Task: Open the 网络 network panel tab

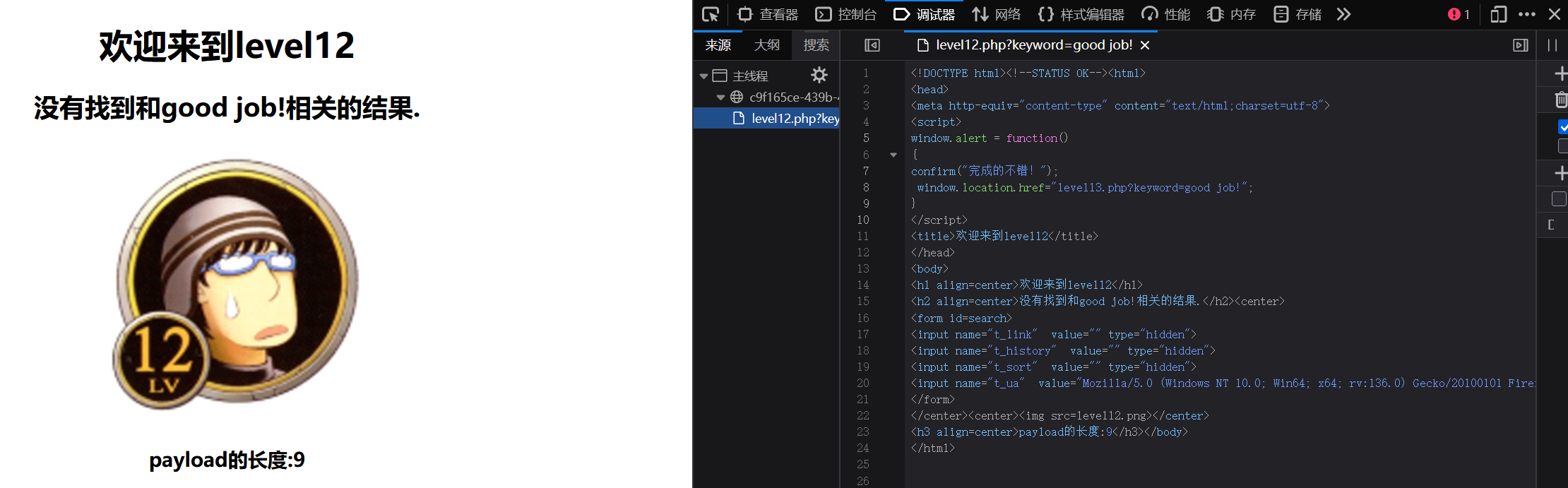Action: point(996,14)
